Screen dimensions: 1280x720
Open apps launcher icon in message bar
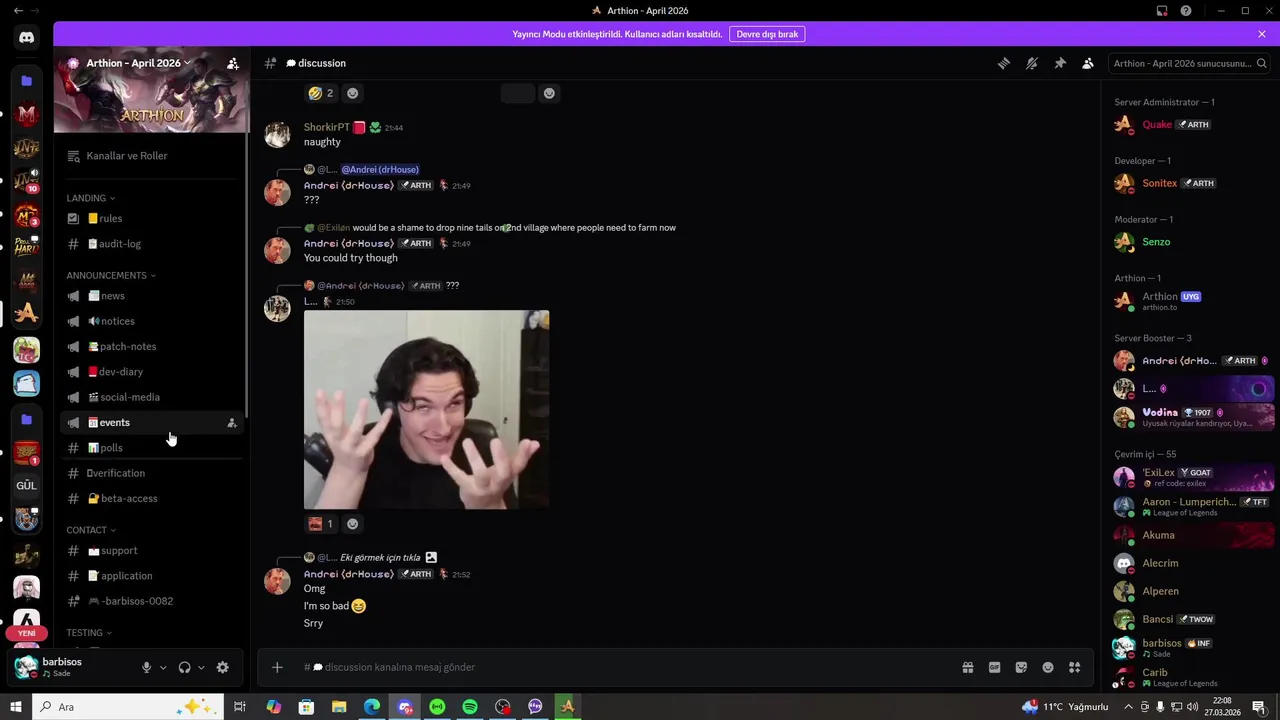(x=1075, y=667)
